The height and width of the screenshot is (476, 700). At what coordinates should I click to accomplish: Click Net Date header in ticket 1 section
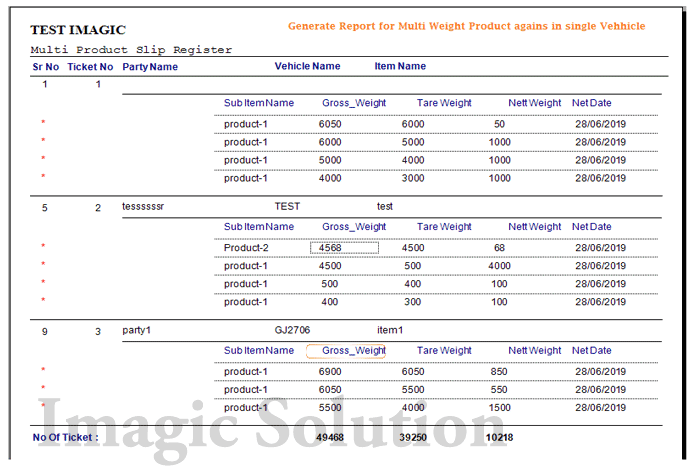click(x=592, y=103)
